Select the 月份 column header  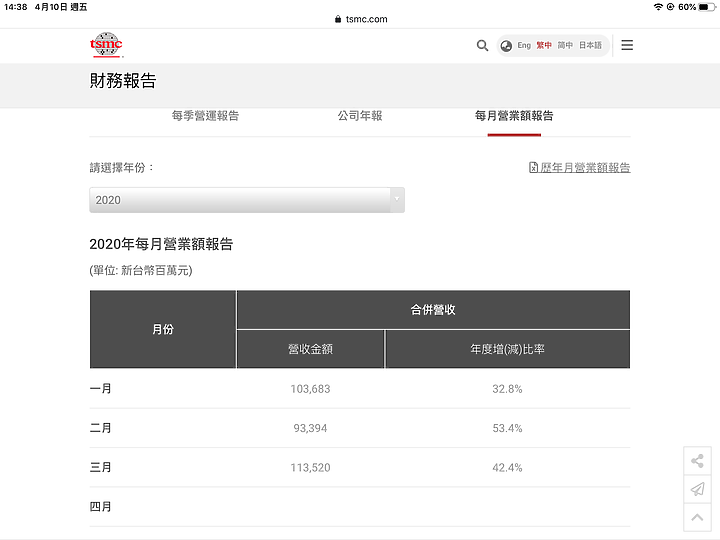pyautogui.click(x=163, y=329)
